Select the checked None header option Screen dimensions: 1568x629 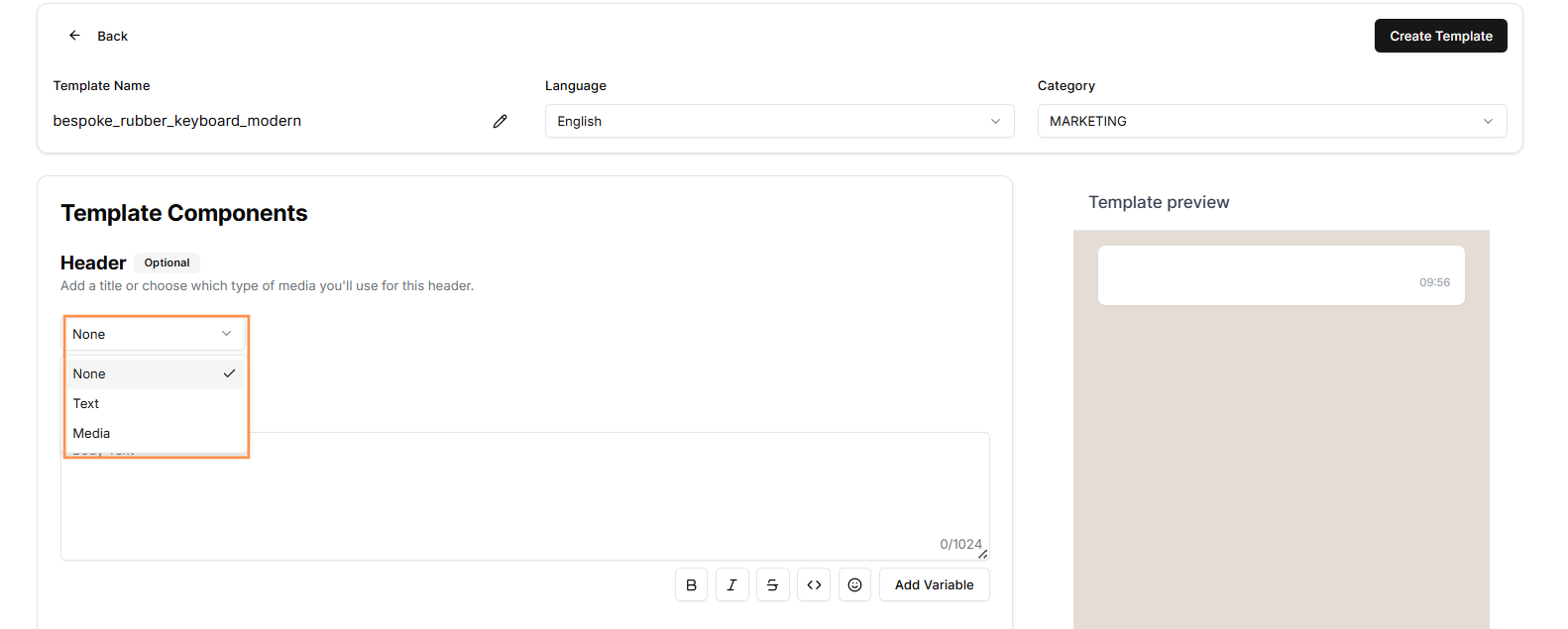[155, 373]
